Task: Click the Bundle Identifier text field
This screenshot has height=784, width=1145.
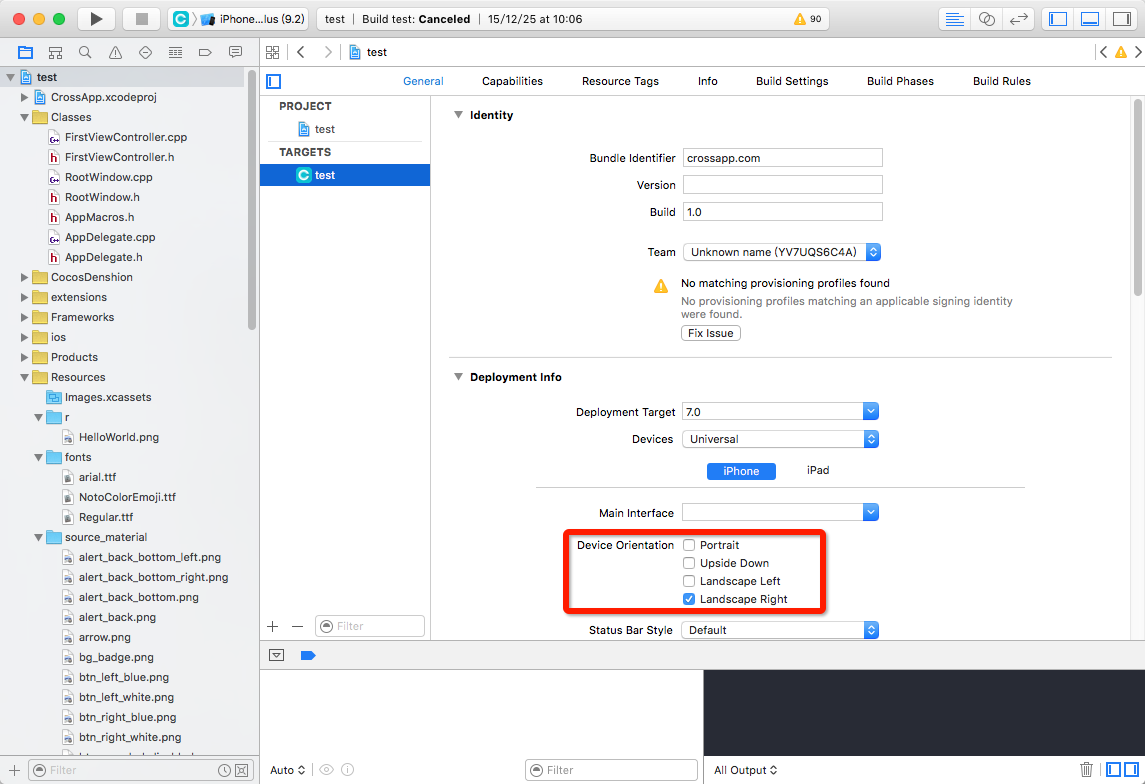Action: [782, 158]
